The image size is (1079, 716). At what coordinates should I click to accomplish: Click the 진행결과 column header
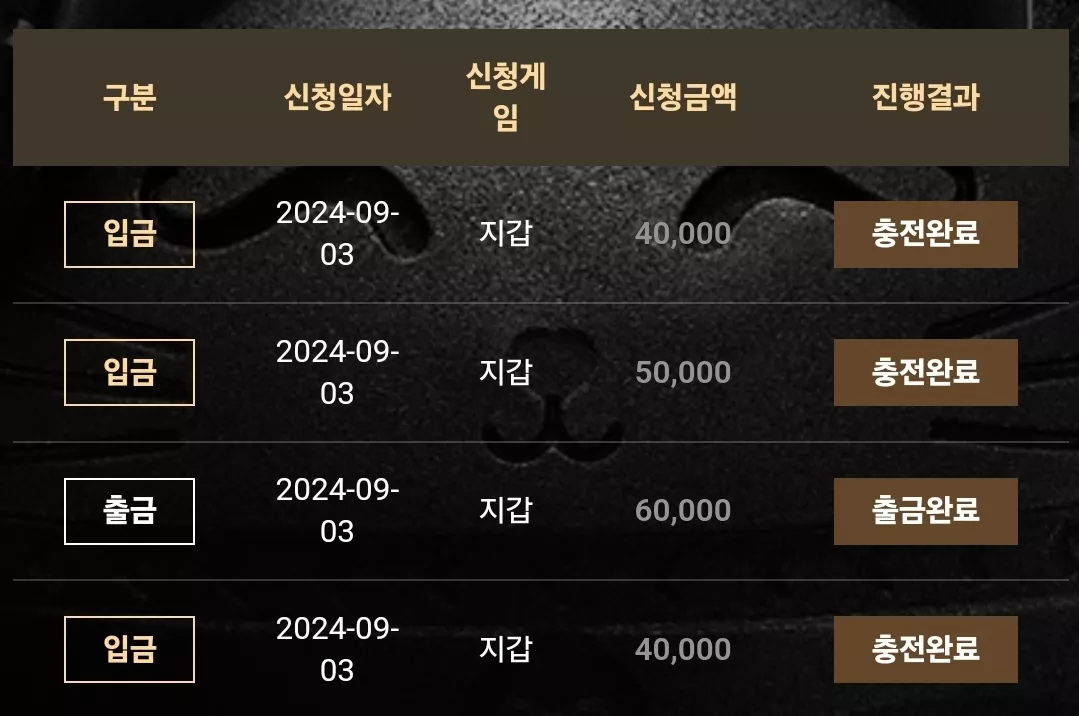point(926,97)
